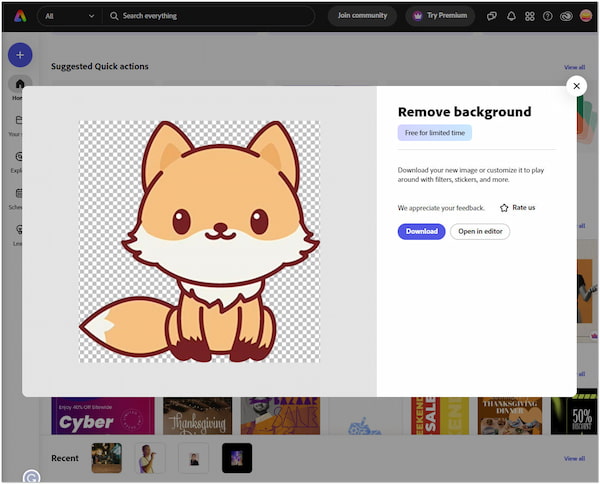The image size is (600, 484).
Task: Click the fox image preview
Action: [x=199, y=241]
